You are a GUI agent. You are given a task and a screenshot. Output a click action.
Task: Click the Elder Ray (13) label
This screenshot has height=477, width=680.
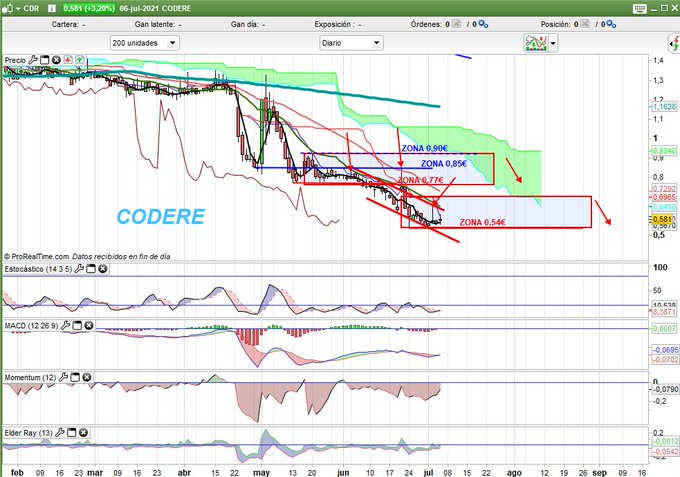coord(29,433)
